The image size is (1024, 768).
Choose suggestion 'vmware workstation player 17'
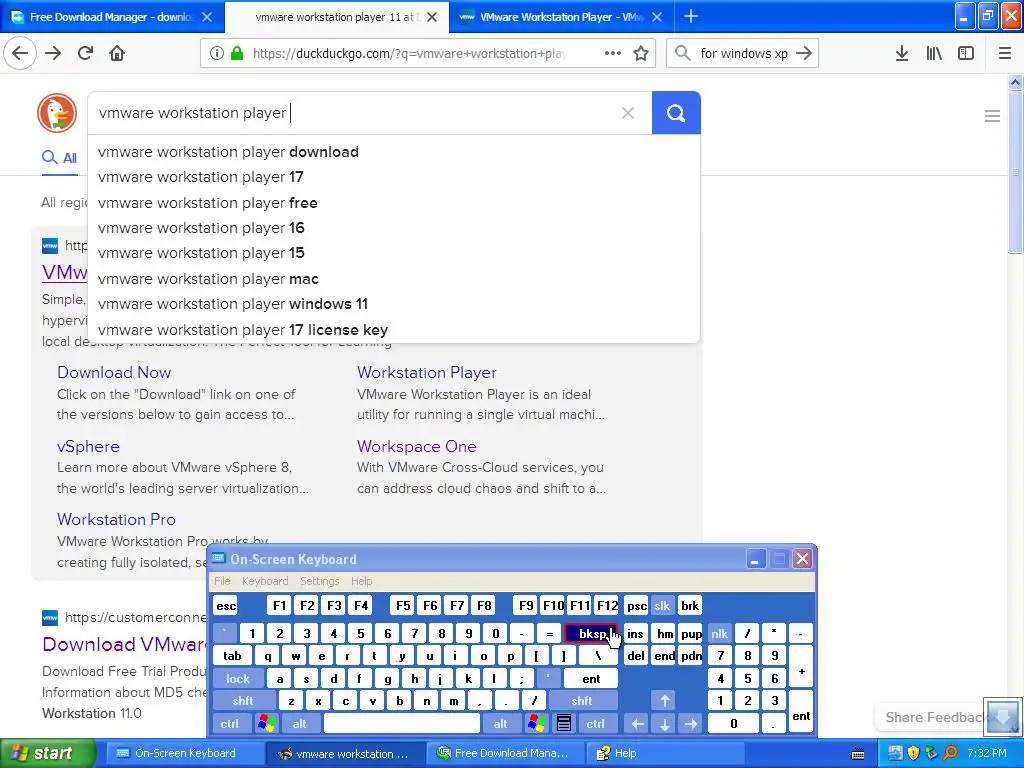(x=394, y=177)
